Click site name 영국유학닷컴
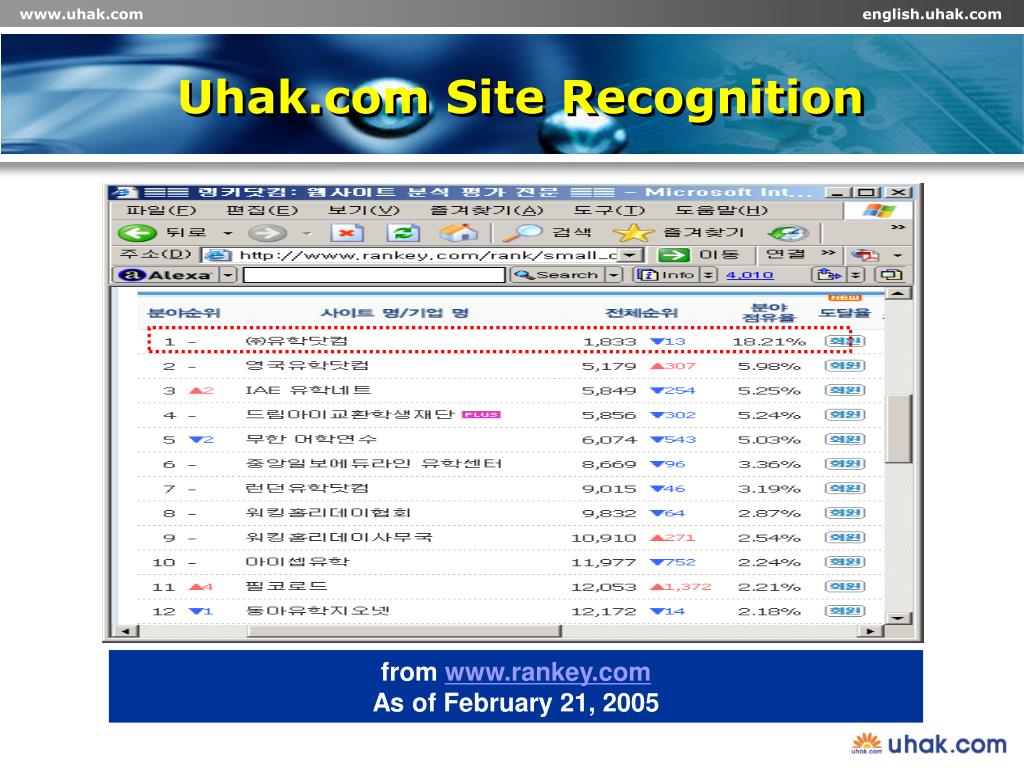The image size is (1024, 768). [307, 365]
